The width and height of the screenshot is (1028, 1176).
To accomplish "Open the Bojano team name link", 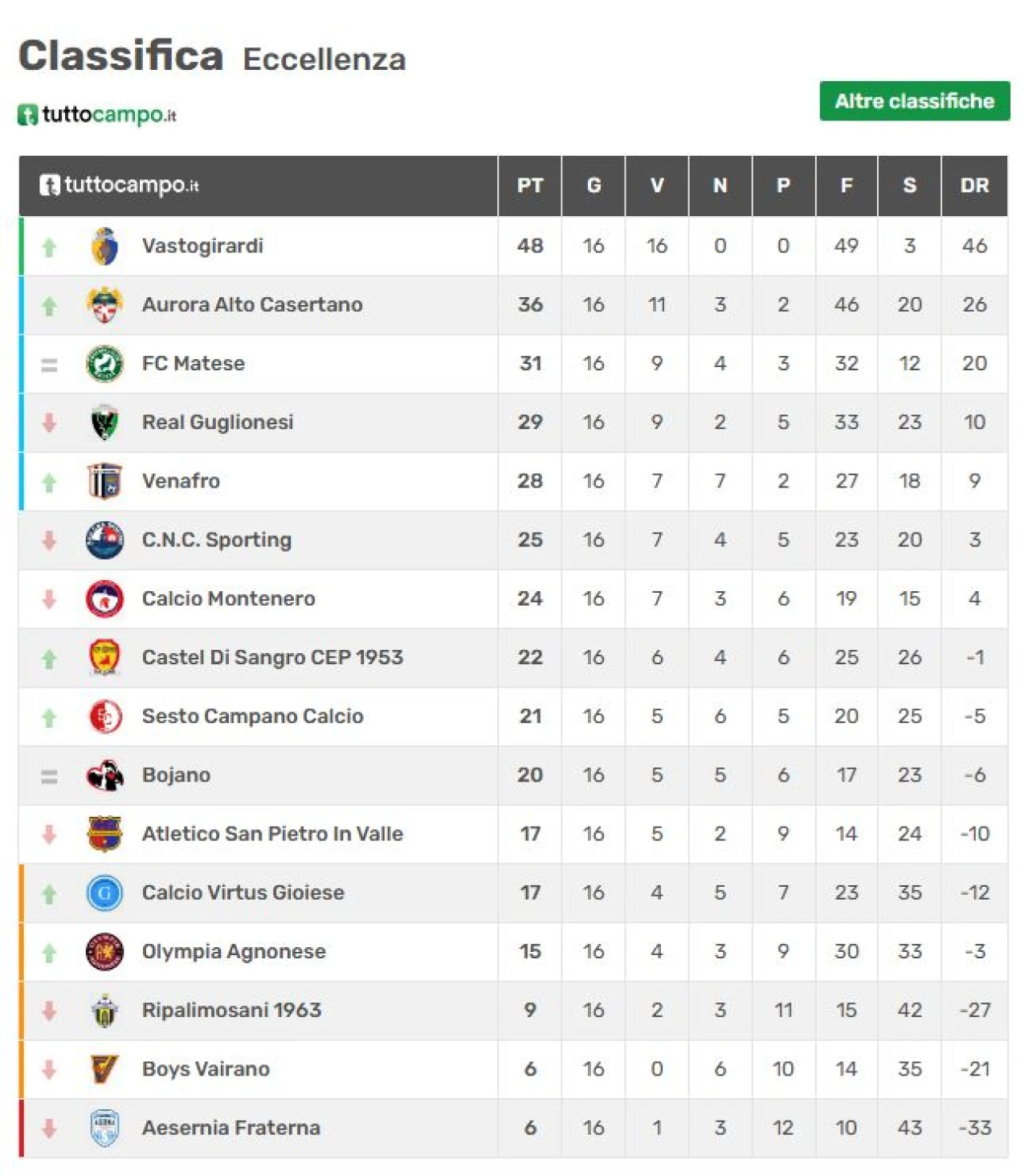I will point(176,775).
